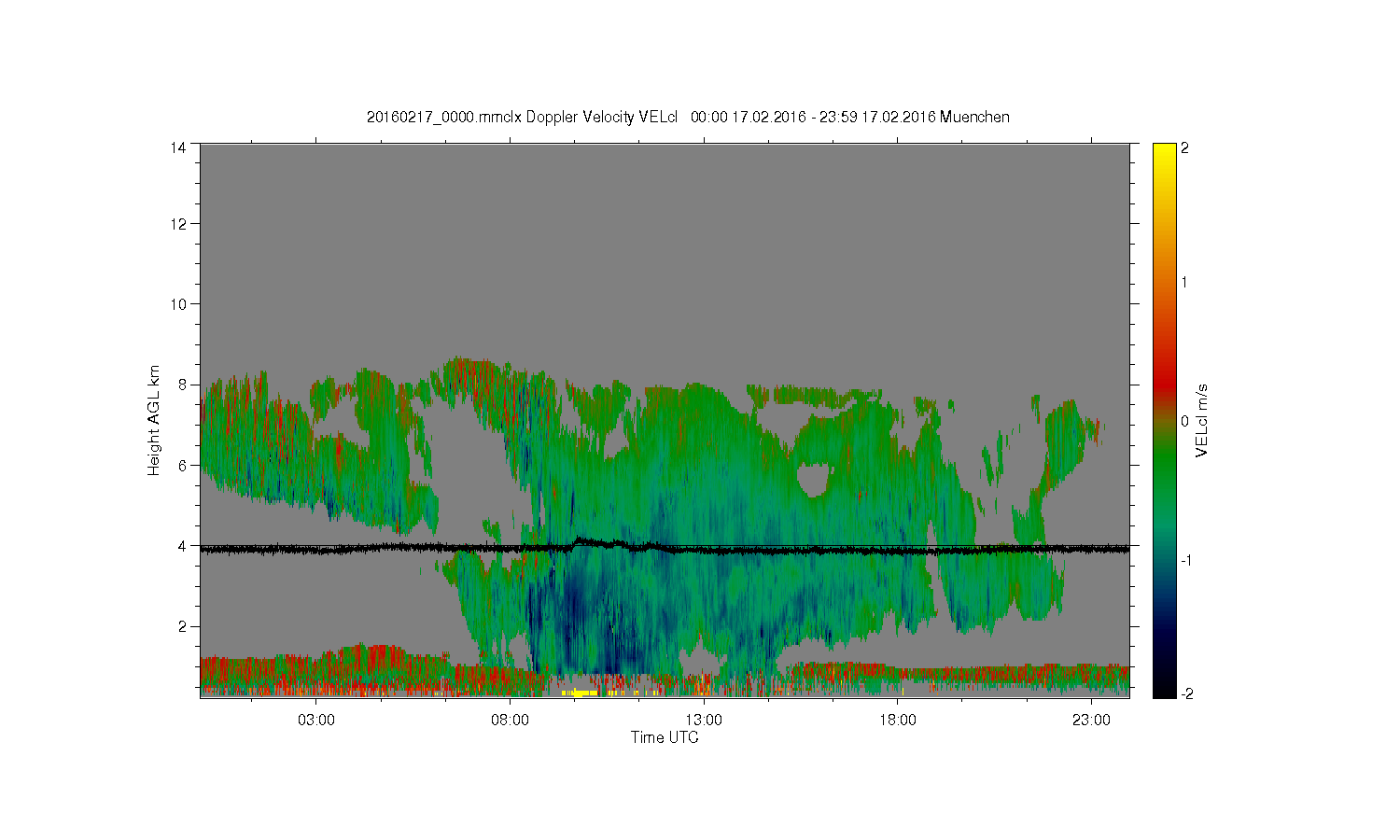Select the 03:00 time tick label
The image size is (1400, 840).
tap(316, 721)
